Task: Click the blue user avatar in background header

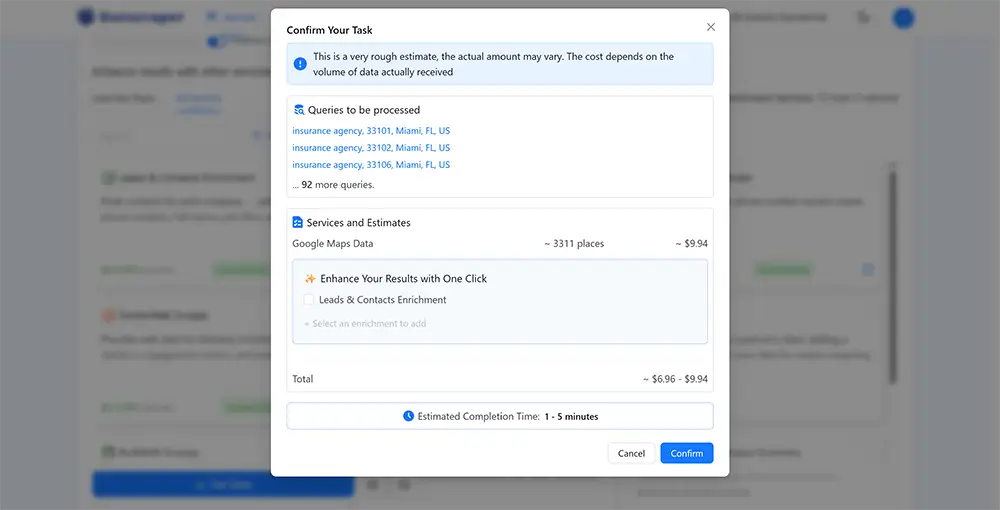Action: tap(903, 17)
